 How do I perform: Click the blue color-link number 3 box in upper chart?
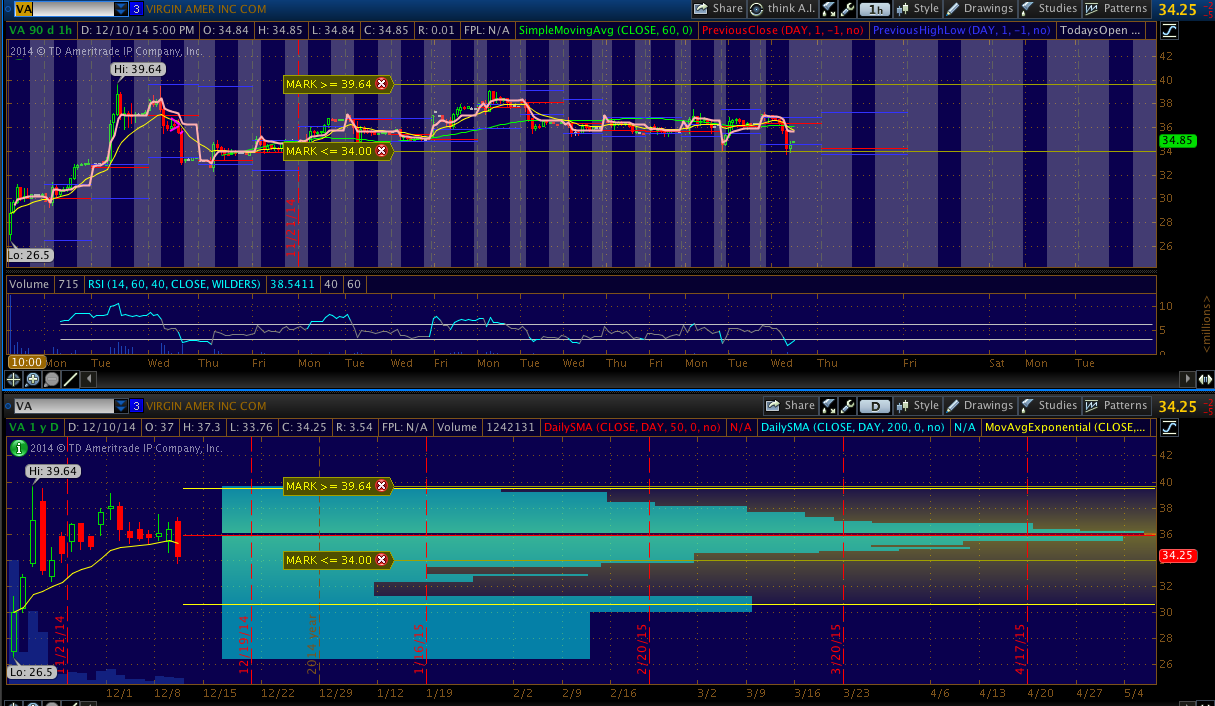[x=137, y=9]
